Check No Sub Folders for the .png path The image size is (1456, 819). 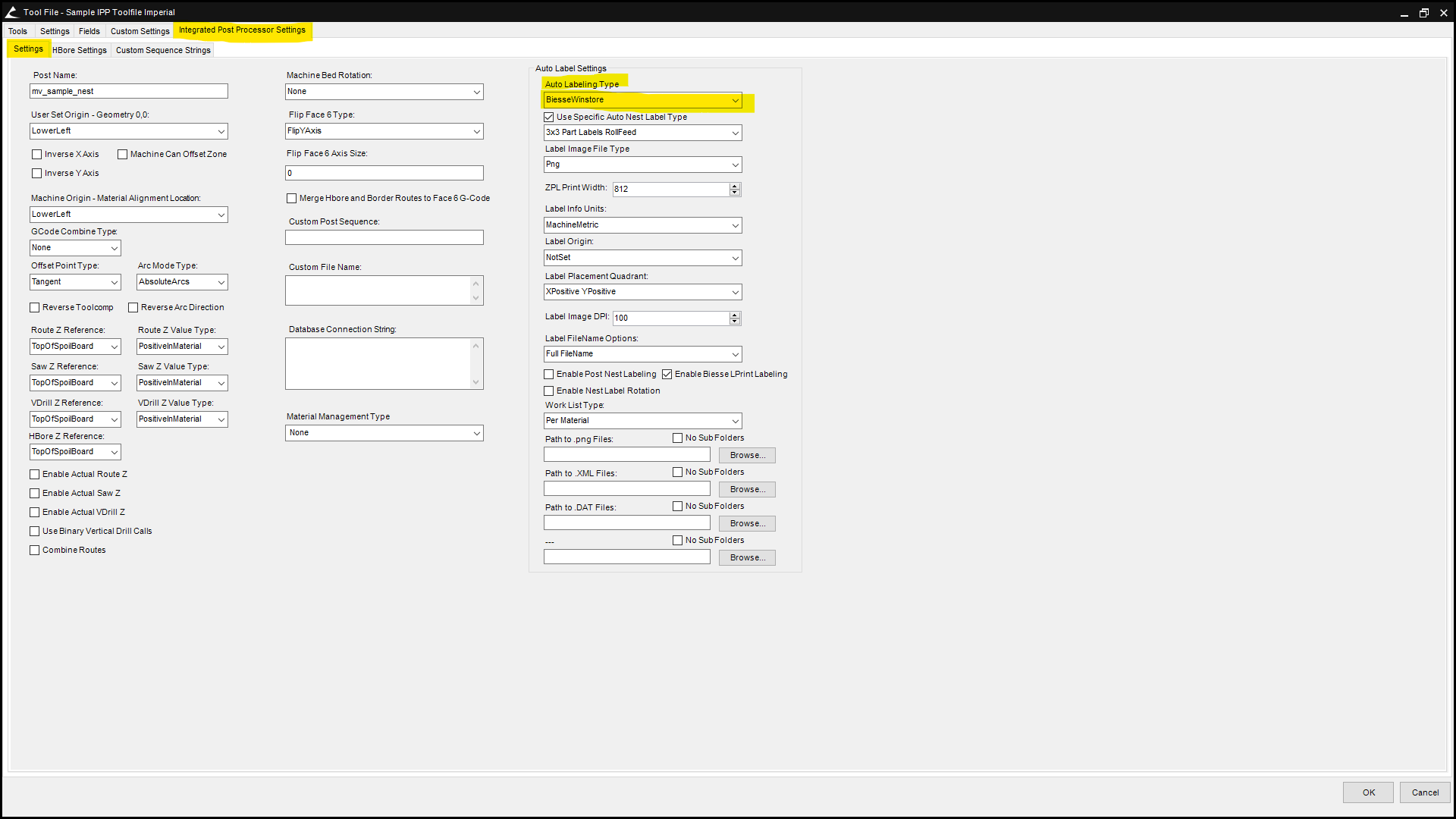coord(677,438)
